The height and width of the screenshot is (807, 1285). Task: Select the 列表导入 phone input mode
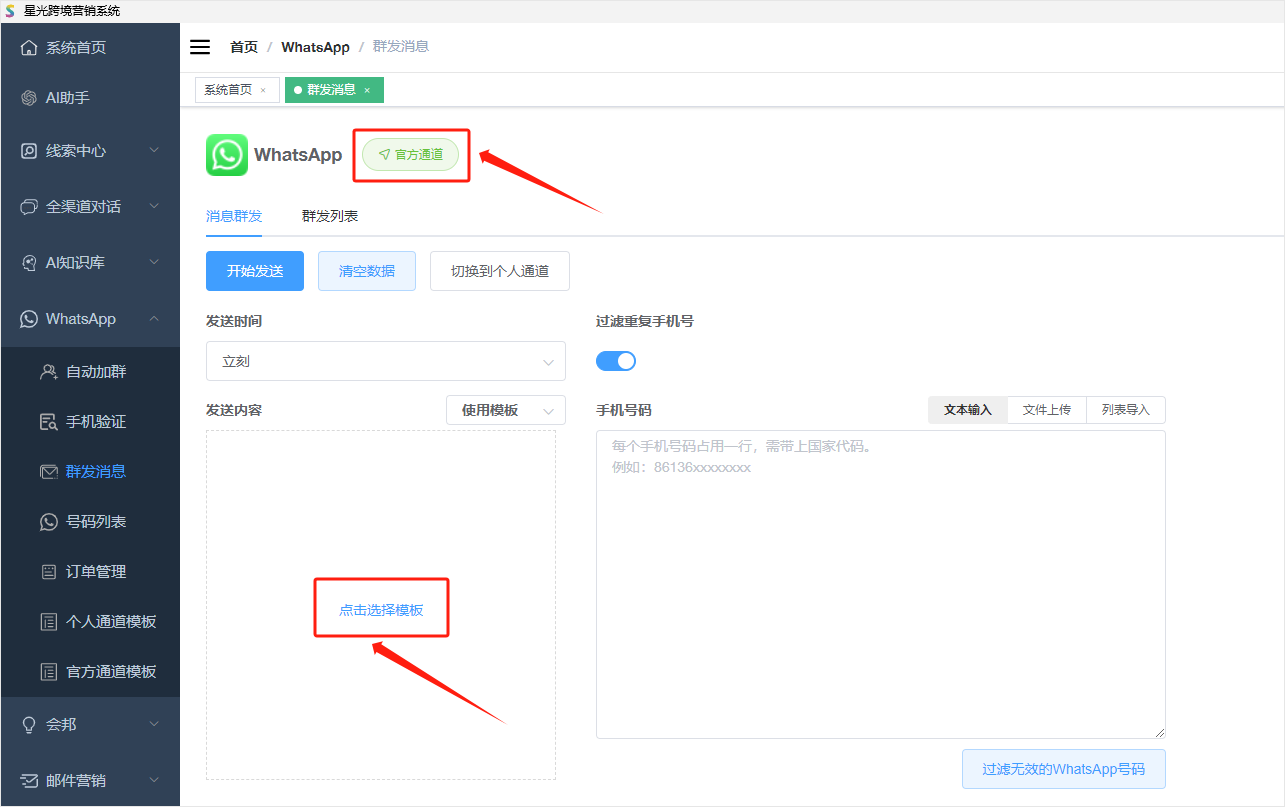(1126, 410)
